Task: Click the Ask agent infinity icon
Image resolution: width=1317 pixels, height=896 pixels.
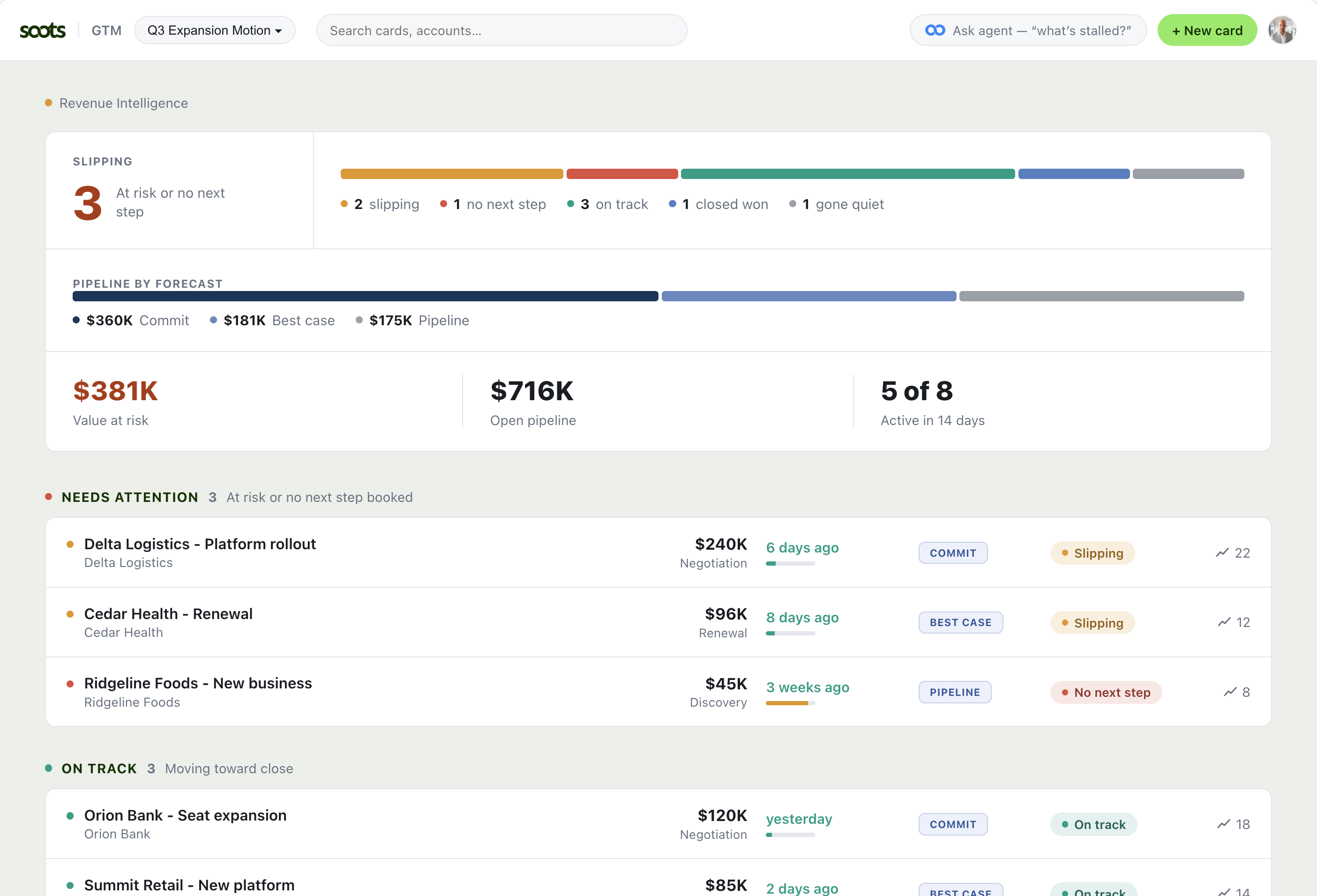Action: [935, 30]
